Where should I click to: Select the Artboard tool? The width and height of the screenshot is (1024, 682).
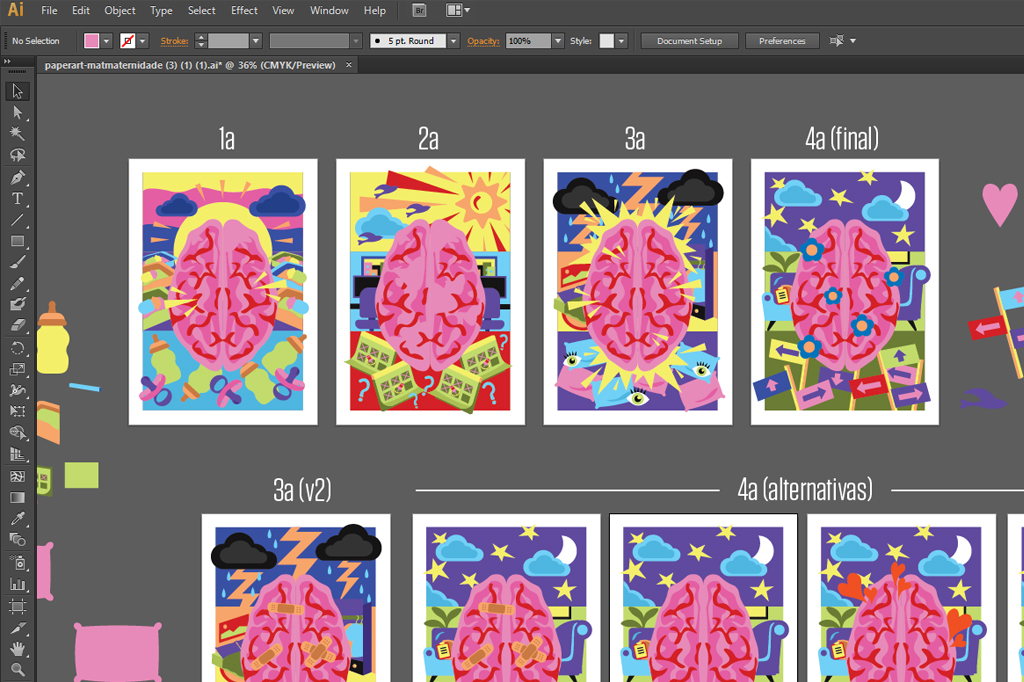click(18, 606)
